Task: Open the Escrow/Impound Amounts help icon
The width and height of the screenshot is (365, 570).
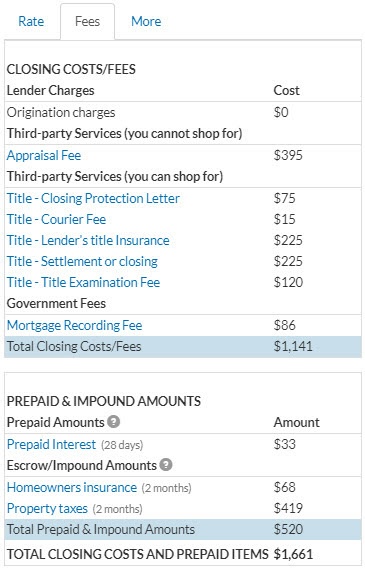Action: (166, 465)
